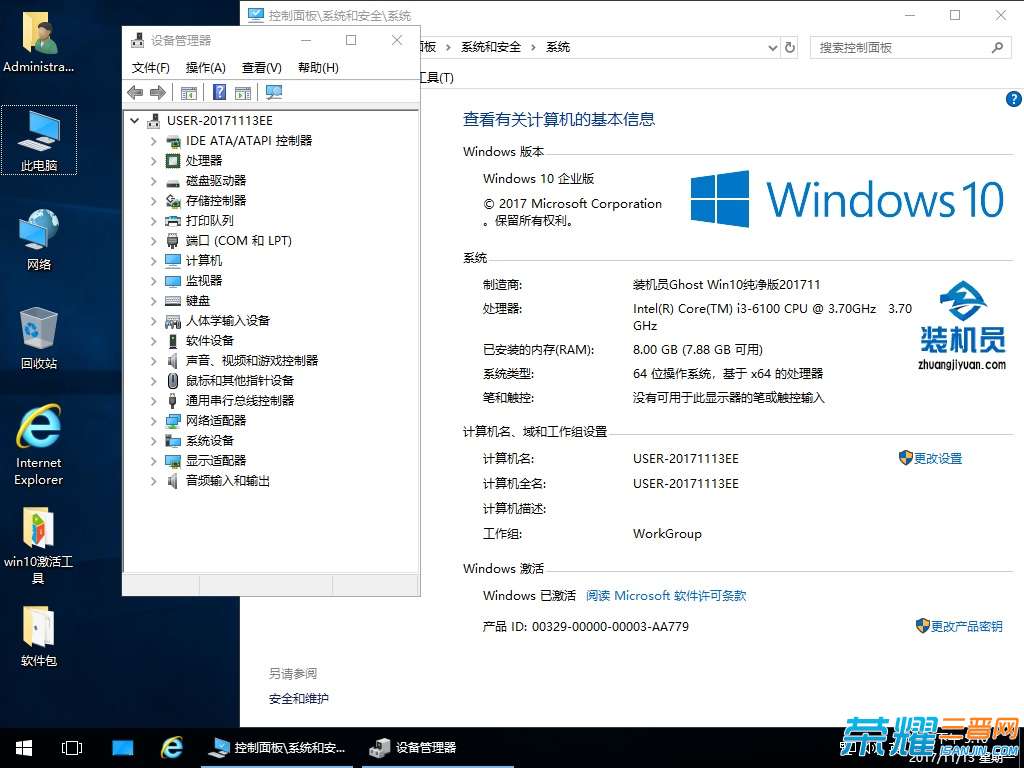Screen dimensions: 1024x768
Task: Click 系统和安全 breadcrumb in address bar
Action: [x=490, y=47]
